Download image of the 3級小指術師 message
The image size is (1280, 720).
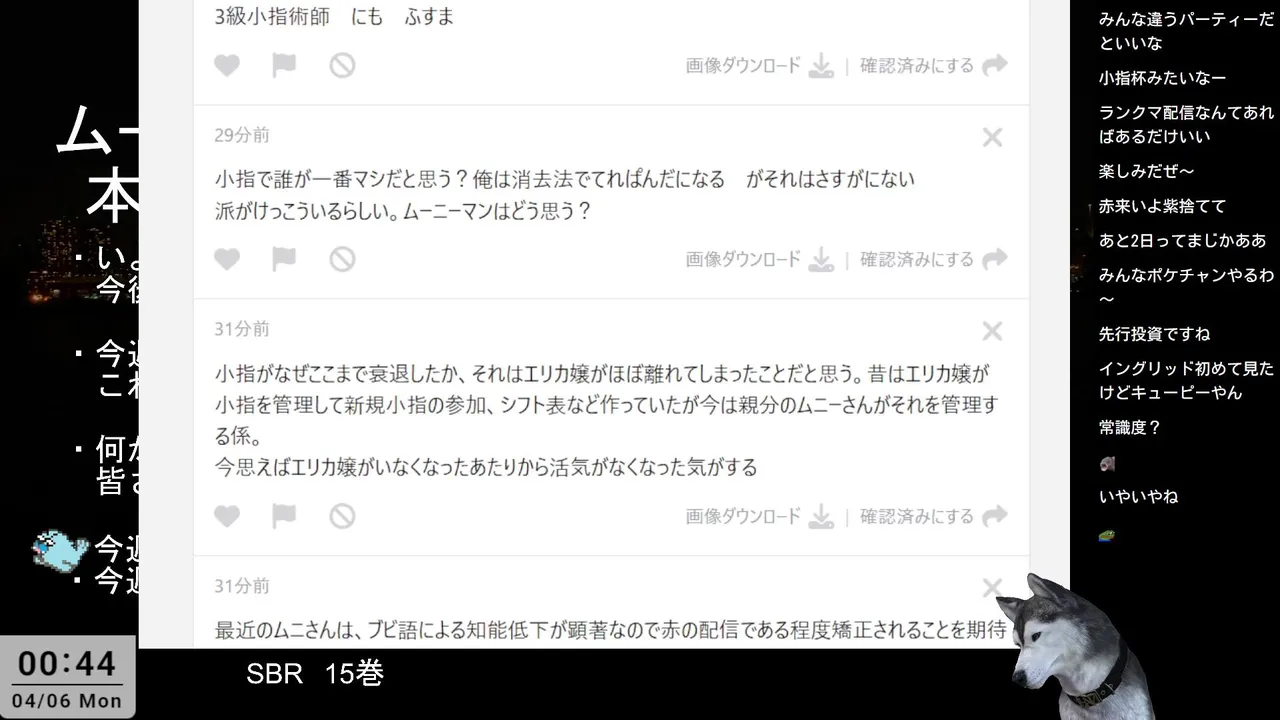(759, 66)
